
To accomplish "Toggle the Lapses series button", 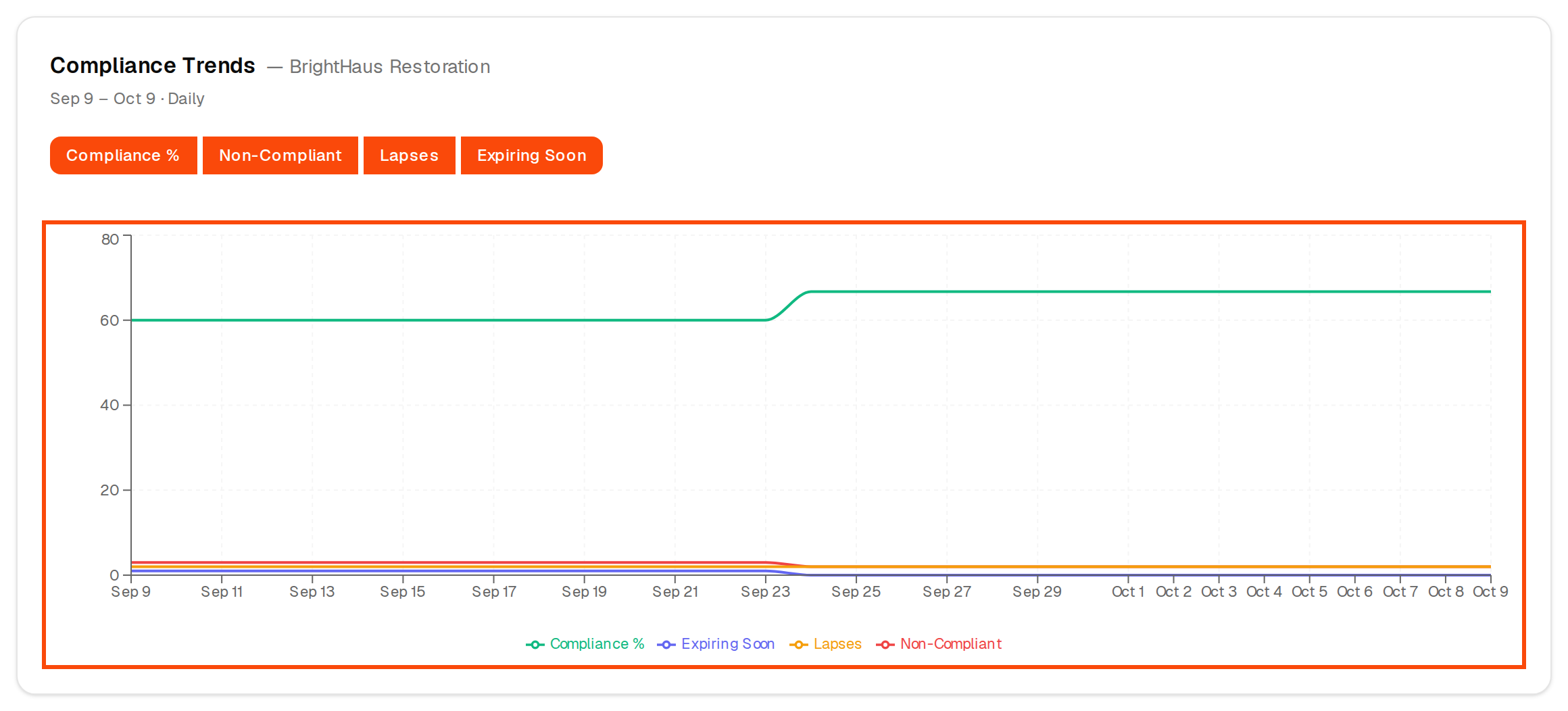I will (x=410, y=155).
